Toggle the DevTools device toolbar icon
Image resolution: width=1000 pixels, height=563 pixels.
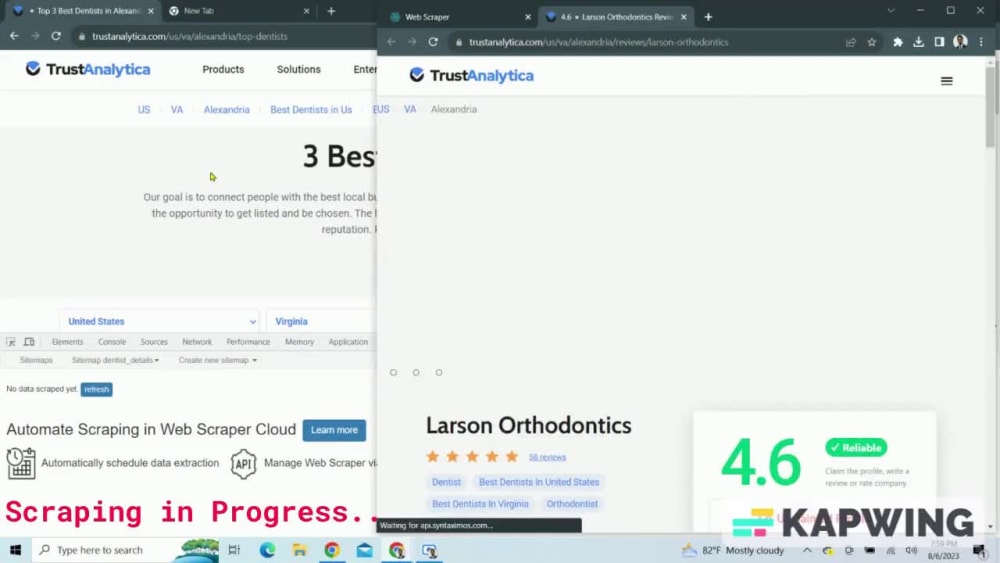pos(29,342)
